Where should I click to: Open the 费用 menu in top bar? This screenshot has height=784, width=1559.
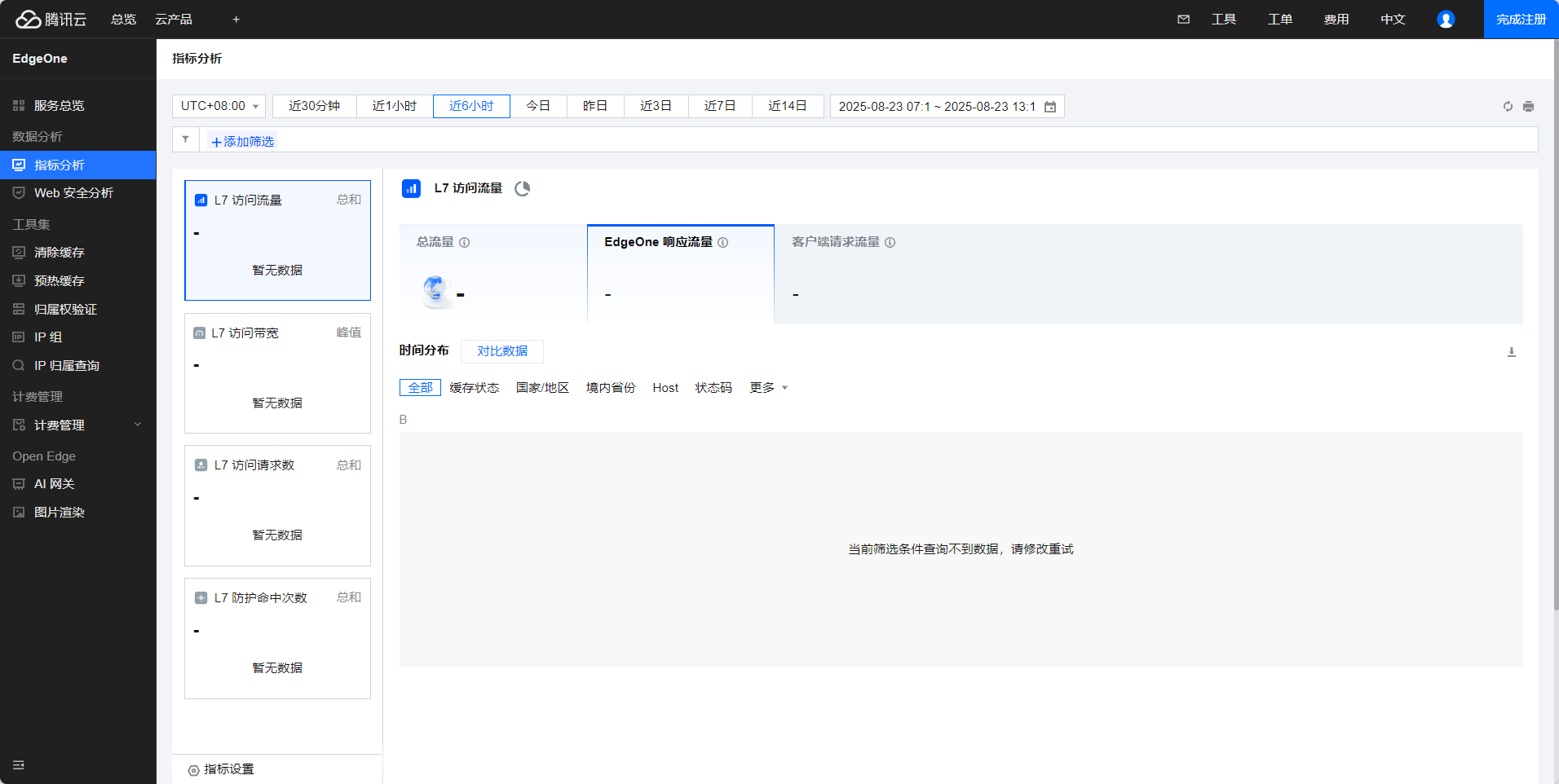click(1336, 20)
